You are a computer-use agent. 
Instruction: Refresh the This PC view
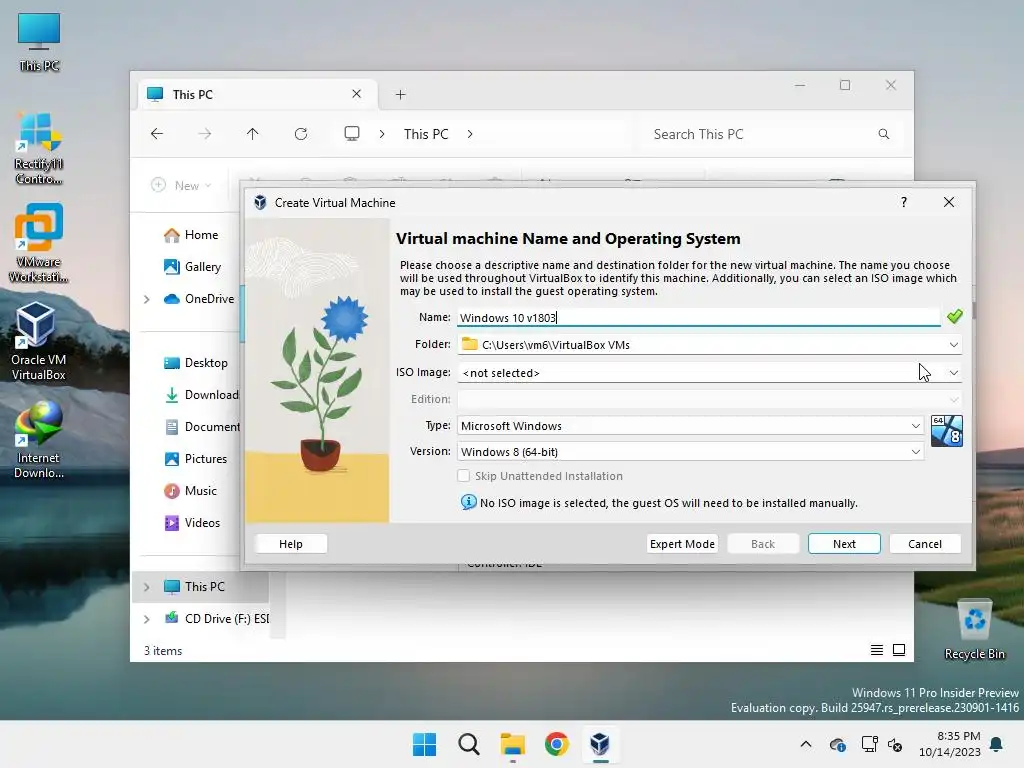[301, 134]
